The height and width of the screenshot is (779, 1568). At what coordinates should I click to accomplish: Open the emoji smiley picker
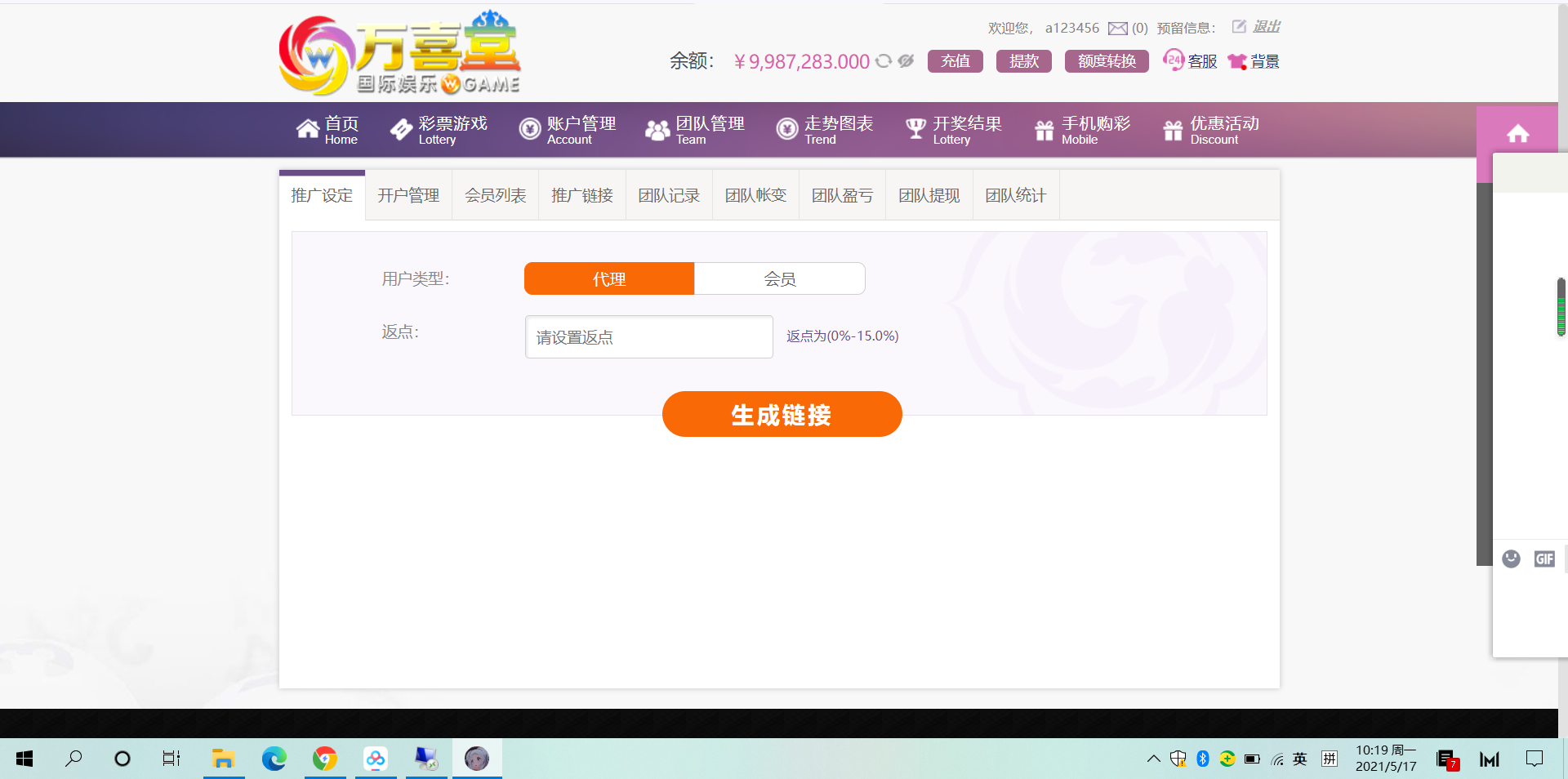[x=1511, y=559]
